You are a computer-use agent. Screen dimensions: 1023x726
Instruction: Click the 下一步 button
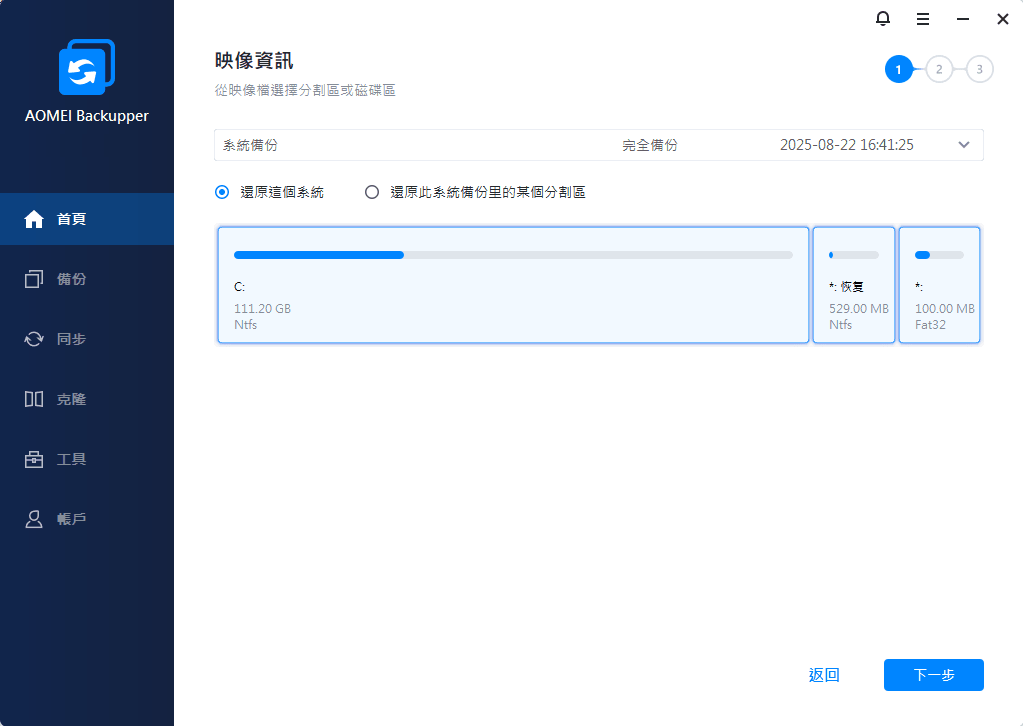tap(934, 675)
